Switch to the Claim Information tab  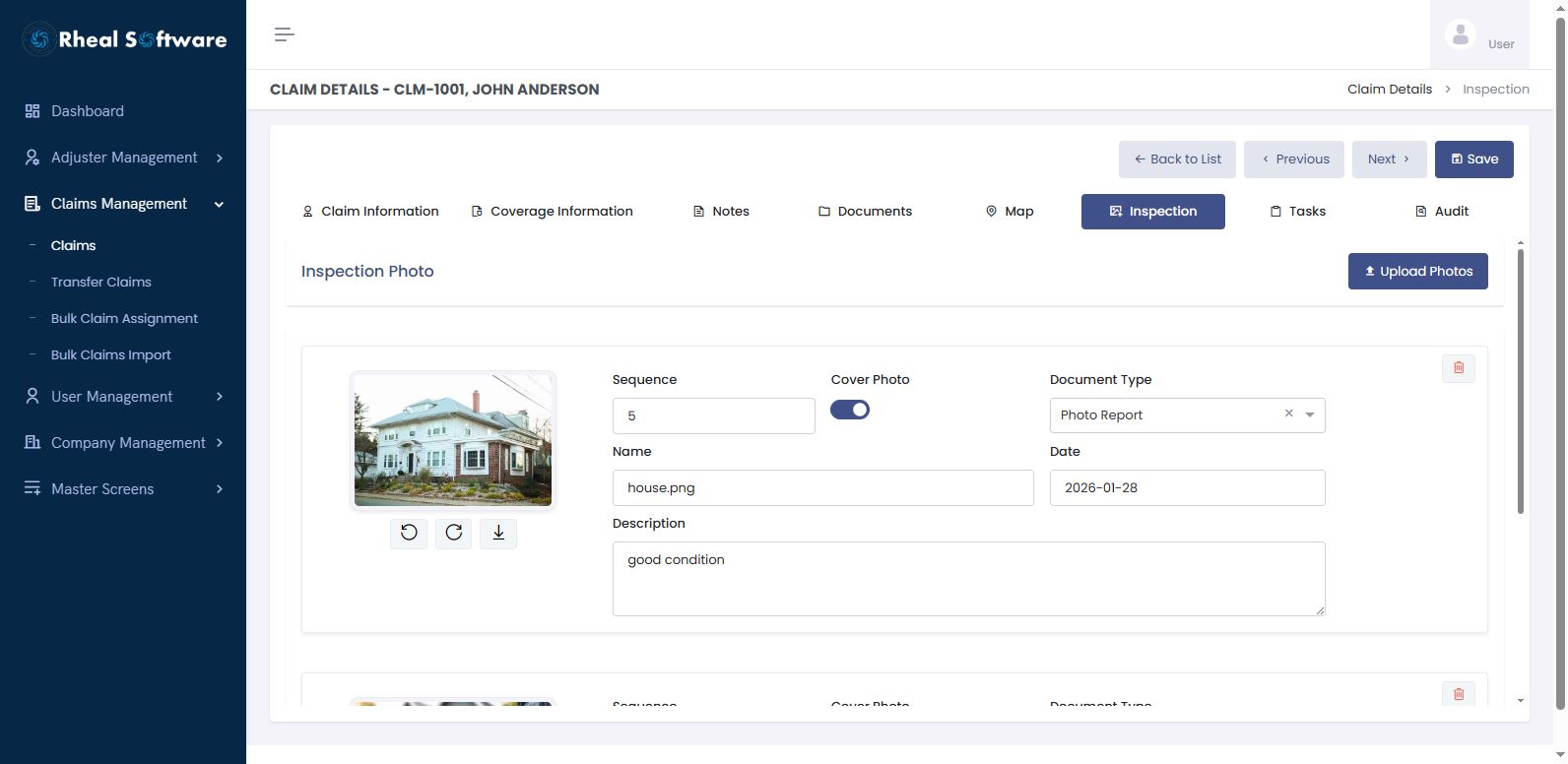[370, 212]
